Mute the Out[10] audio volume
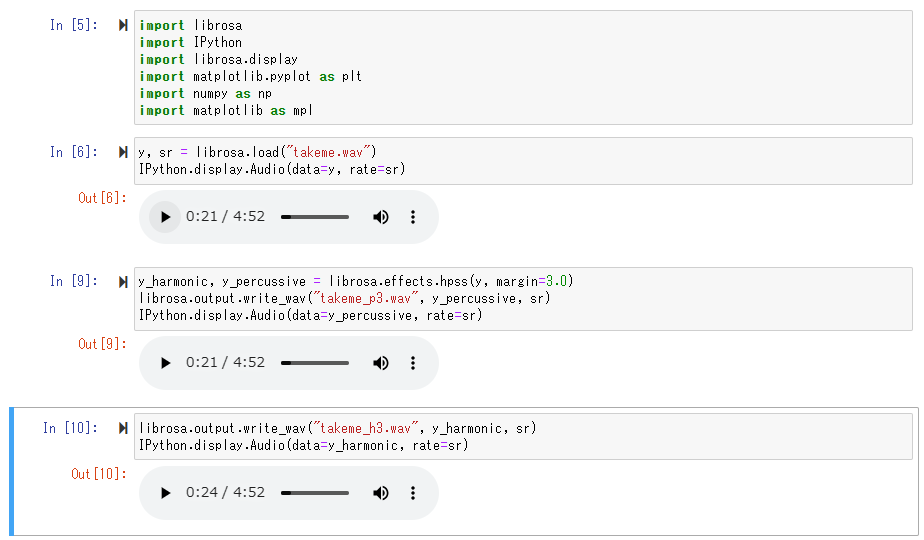Viewport: 924px width, 540px height. click(x=381, y=493)
